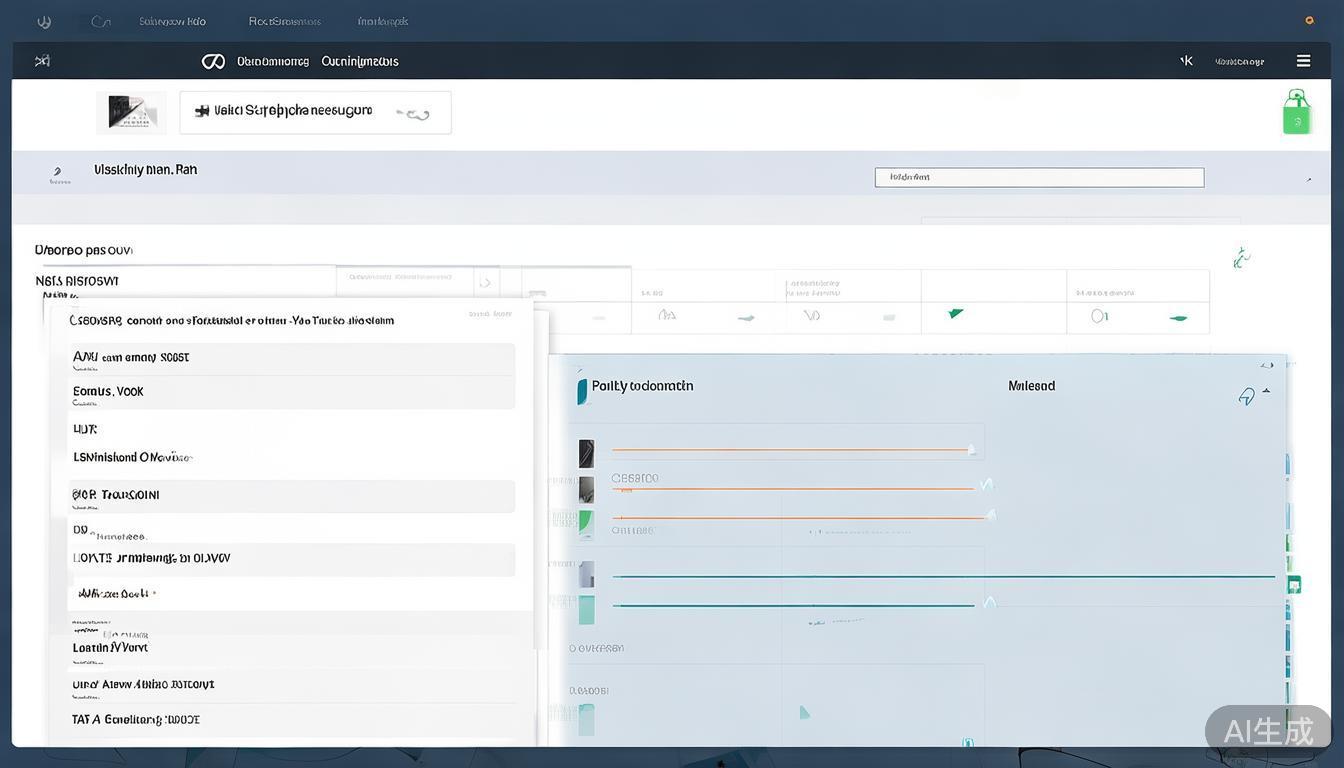1344x768 pixels.
Task: Select the 'TAT A Genelitang' list entry
Action: pos(291,719)
